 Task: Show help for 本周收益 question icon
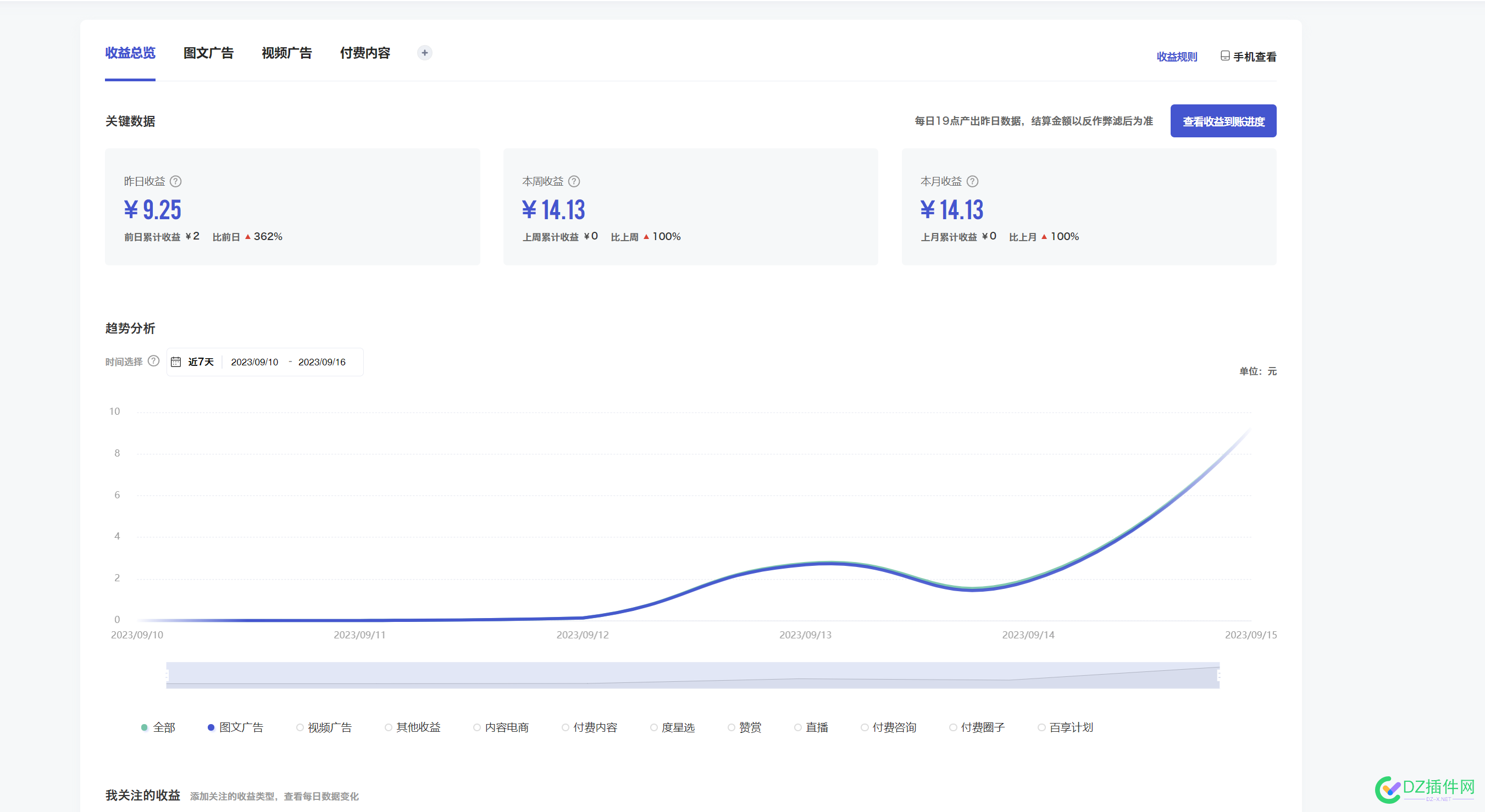point(574,181)
